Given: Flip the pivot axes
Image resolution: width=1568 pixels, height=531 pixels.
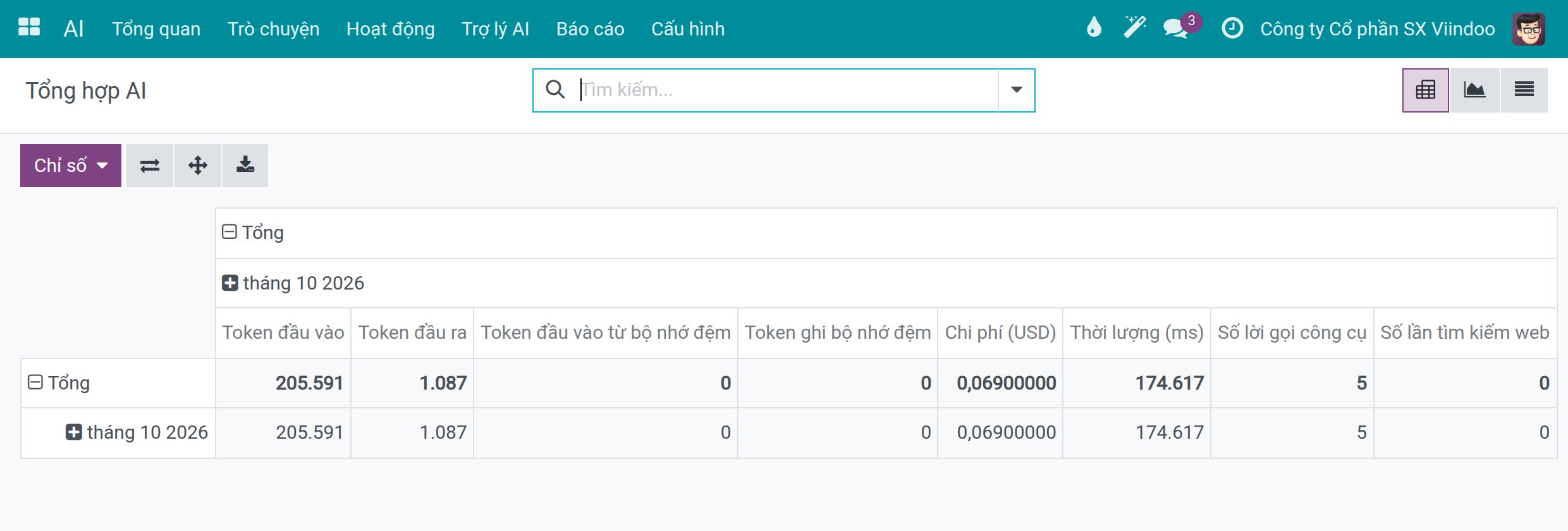Looking at the screenshot, I should 150,166.
